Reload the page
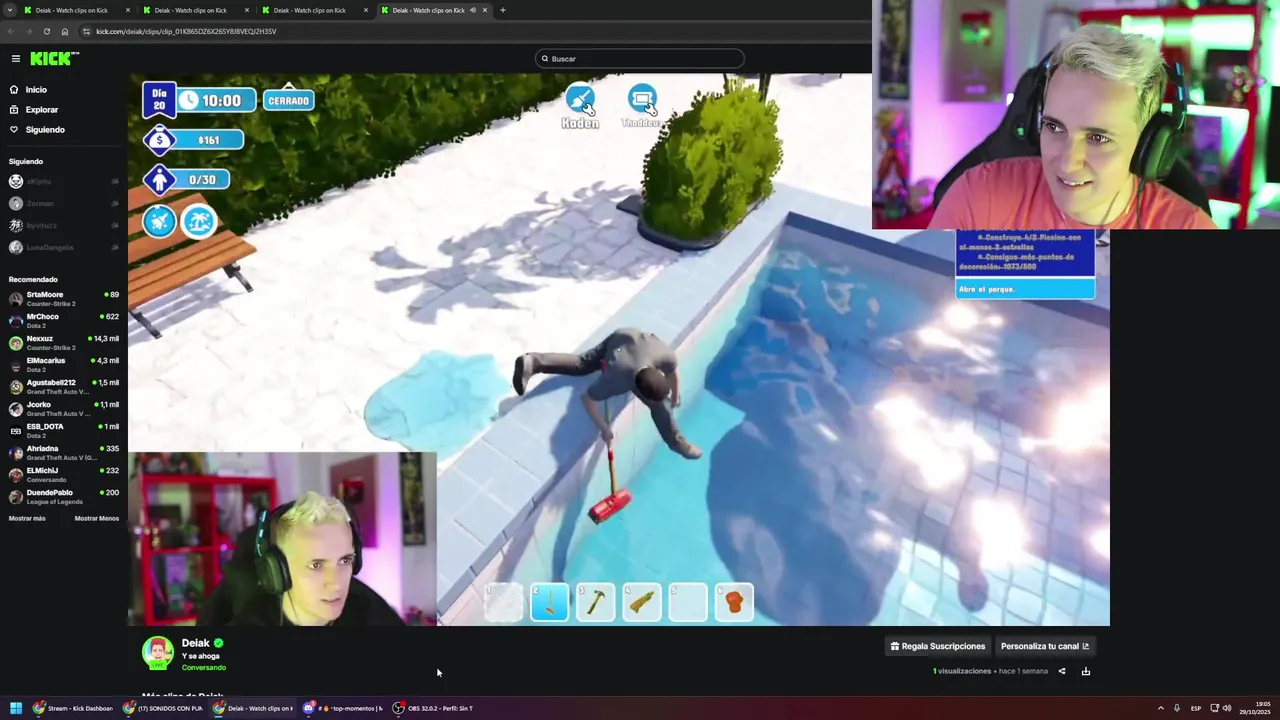 tap(46, 31)
